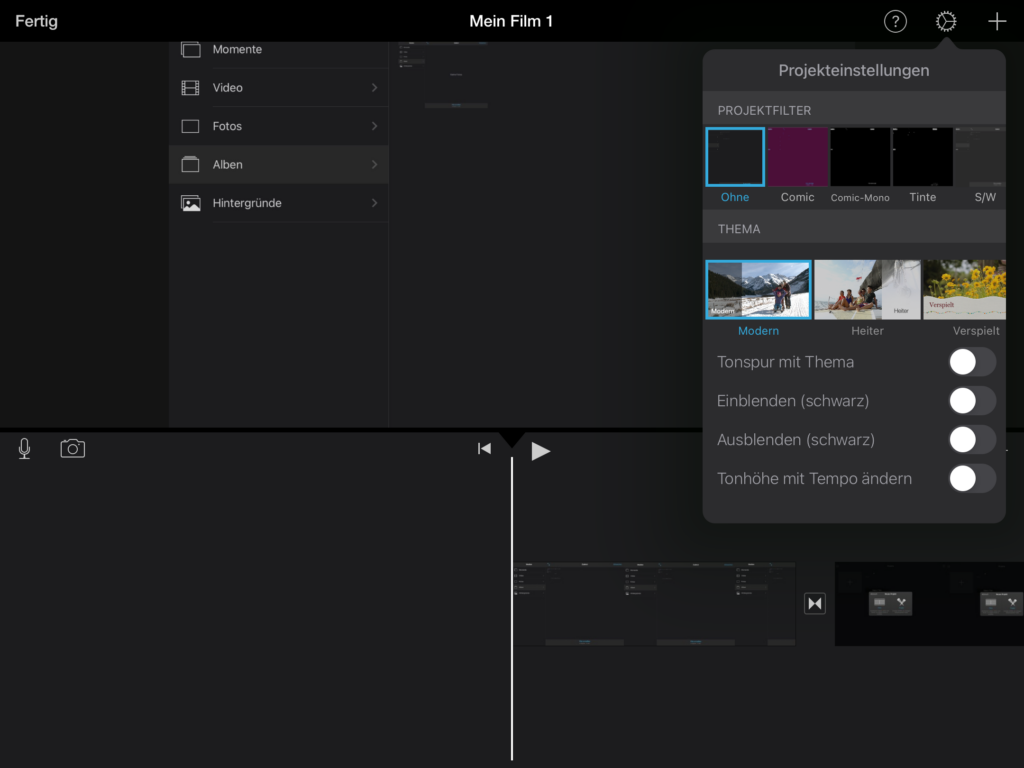Select the Heiter theme thumbnail

(x=866, y=289)
